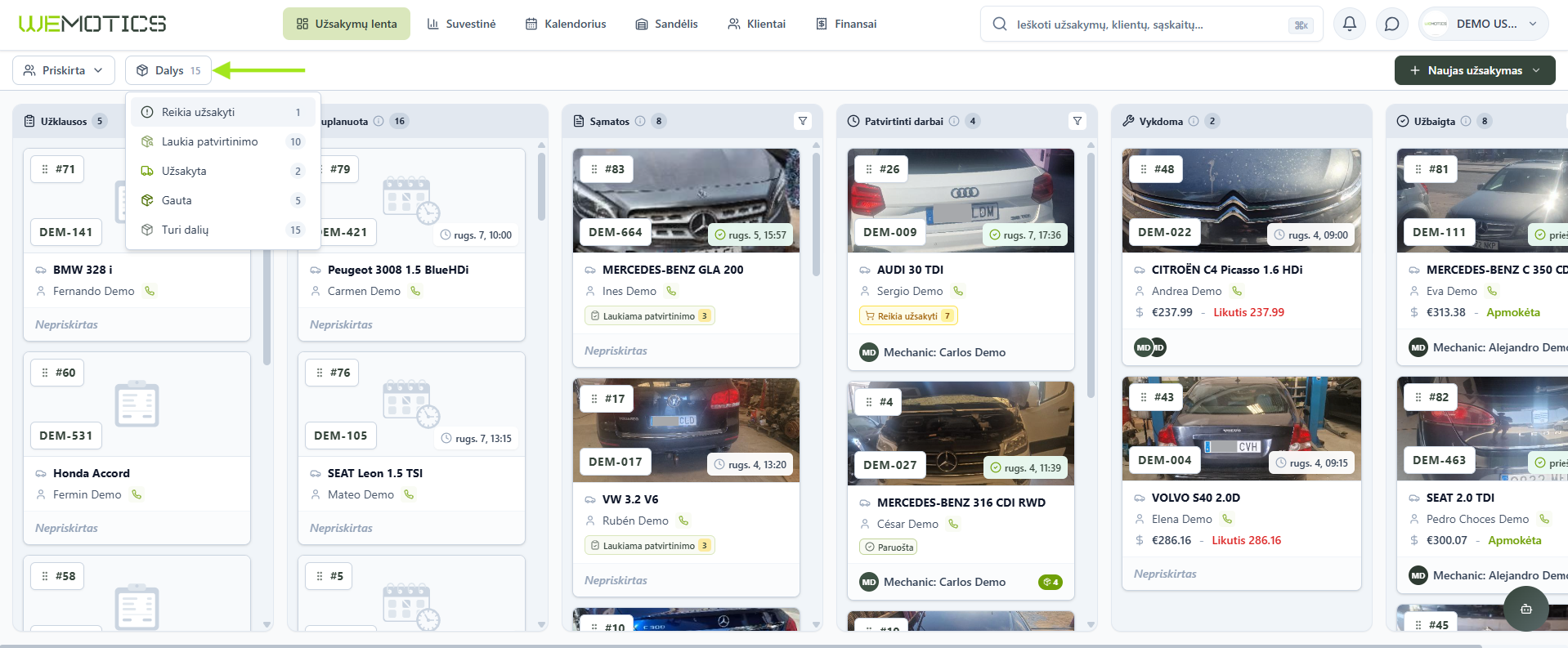This screenshot has height=648, width=1568.
Task: Open the floating assistant robot button
Action: (1525, 609)
